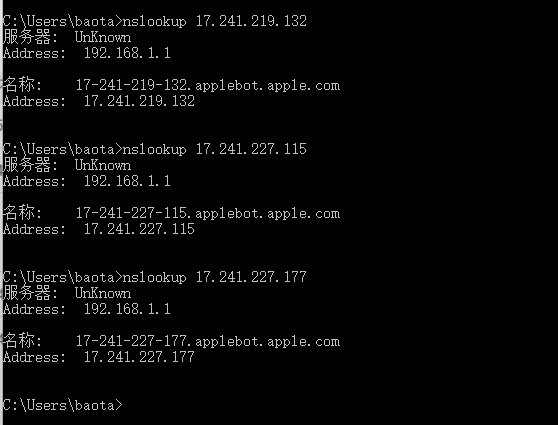This screenshot has width=558, height=425.
Task: Click the third 192.168.1.1 server address
Action: pos(127,309)
